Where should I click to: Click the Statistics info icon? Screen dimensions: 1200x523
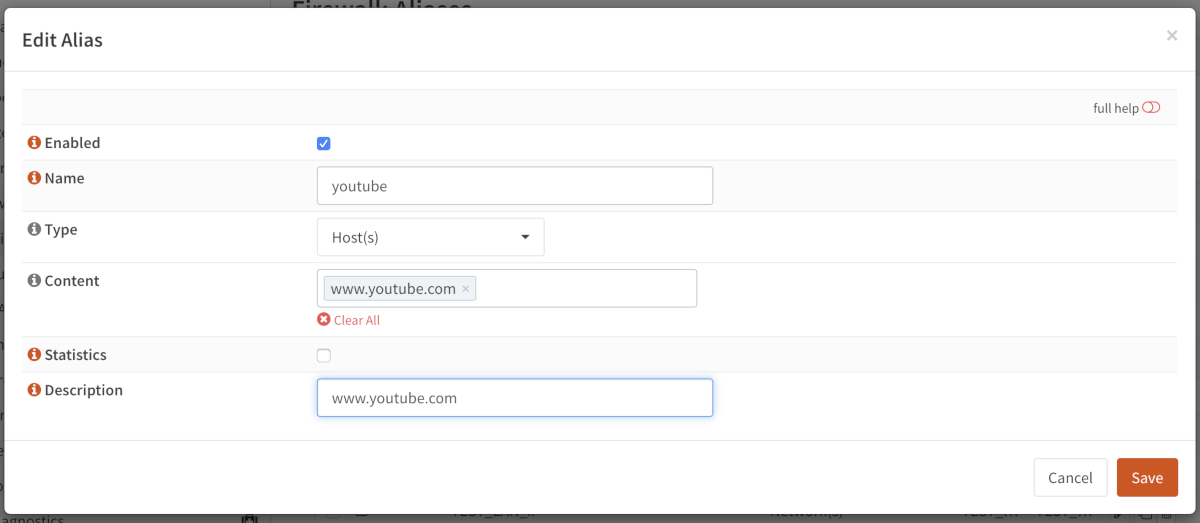pyautogui.click(x=34, y=355)
